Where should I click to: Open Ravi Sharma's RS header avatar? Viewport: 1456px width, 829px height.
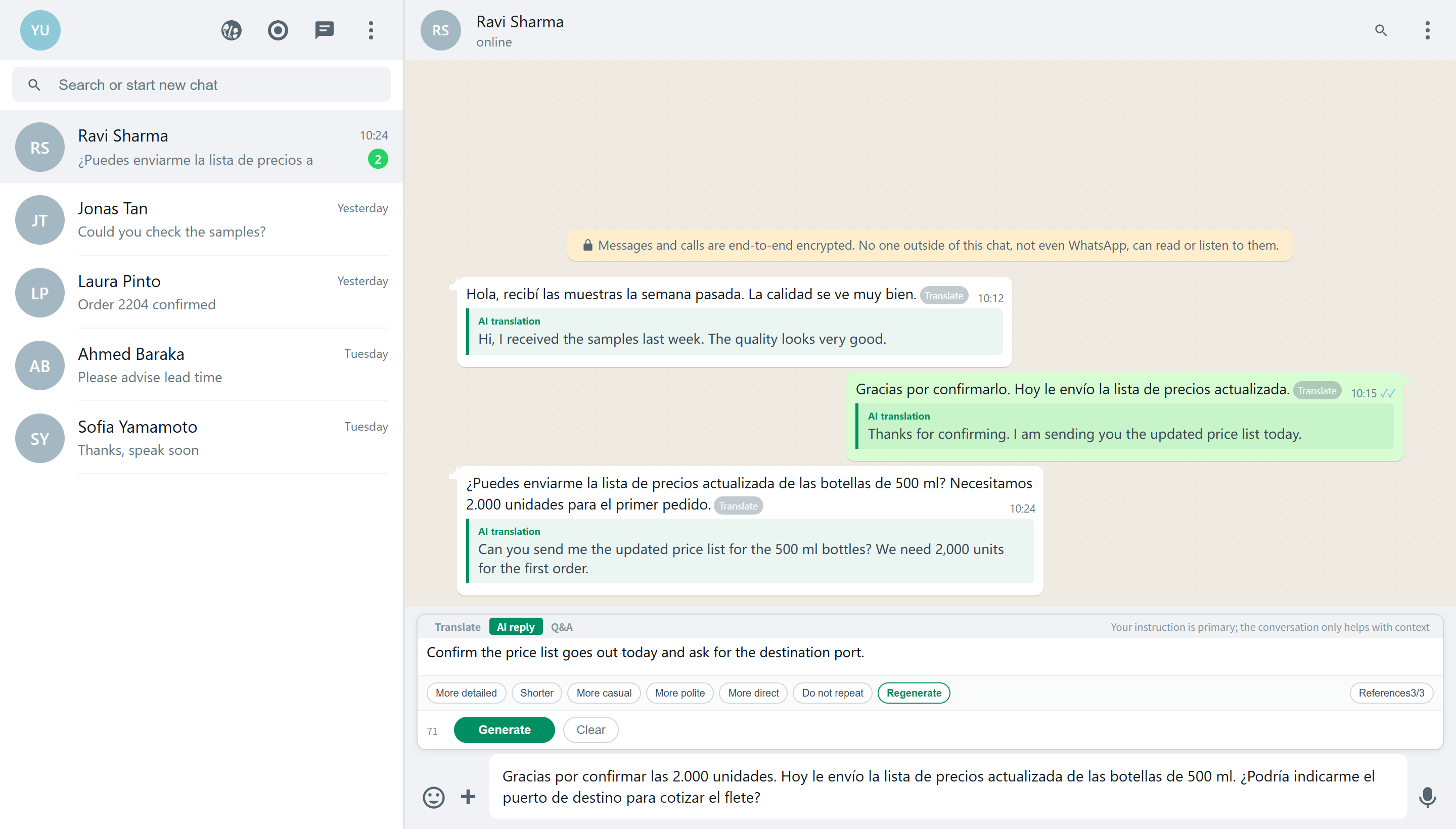(x=440, y=30)
